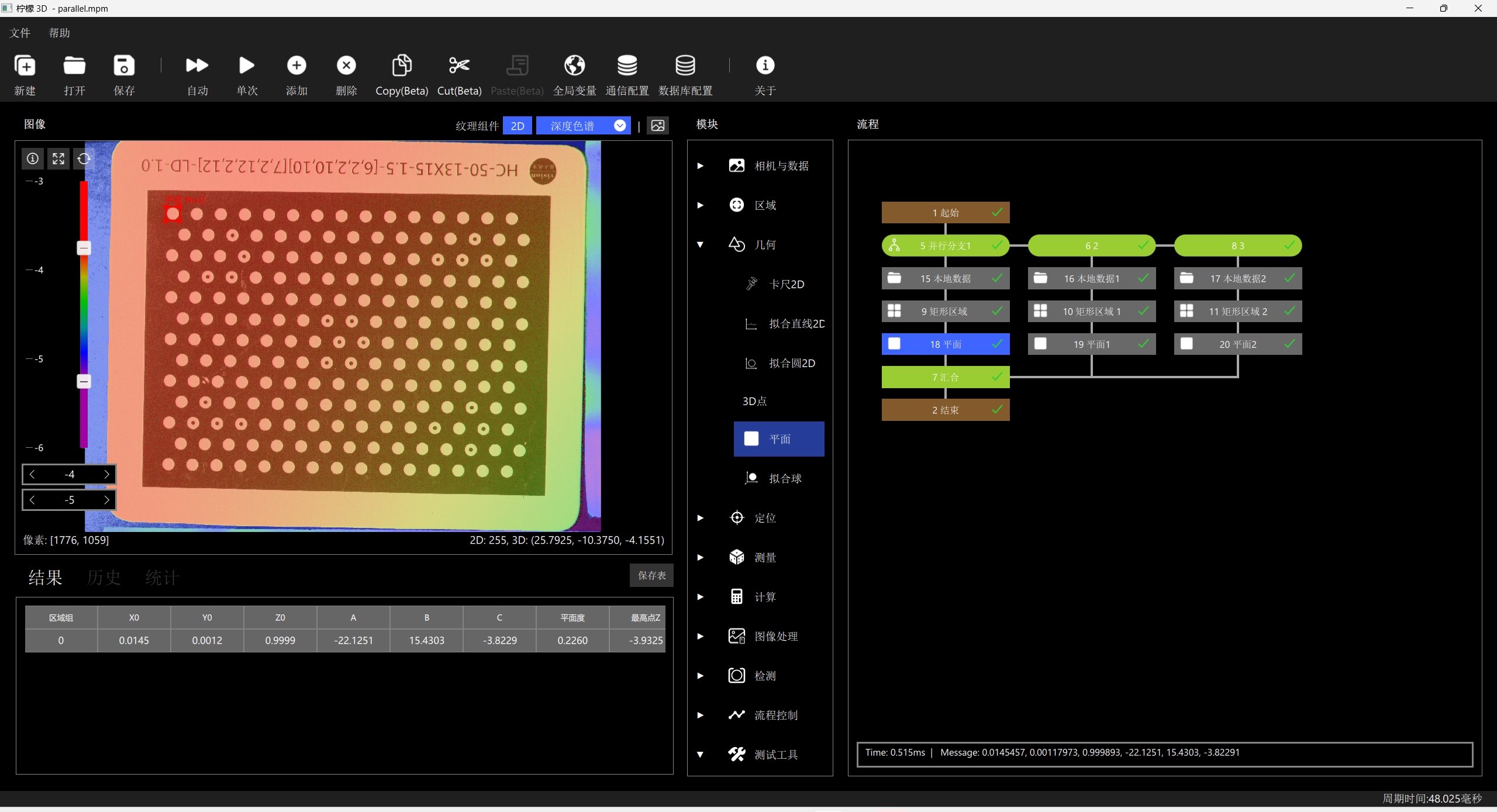
Task: Open 数据库配置 database configuration icon
Action: (x=685, y=65)
